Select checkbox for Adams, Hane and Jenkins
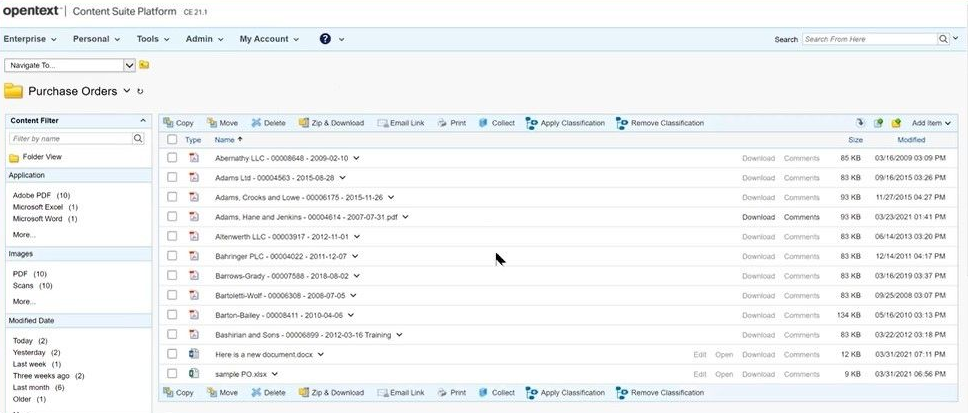 [172, 217]
